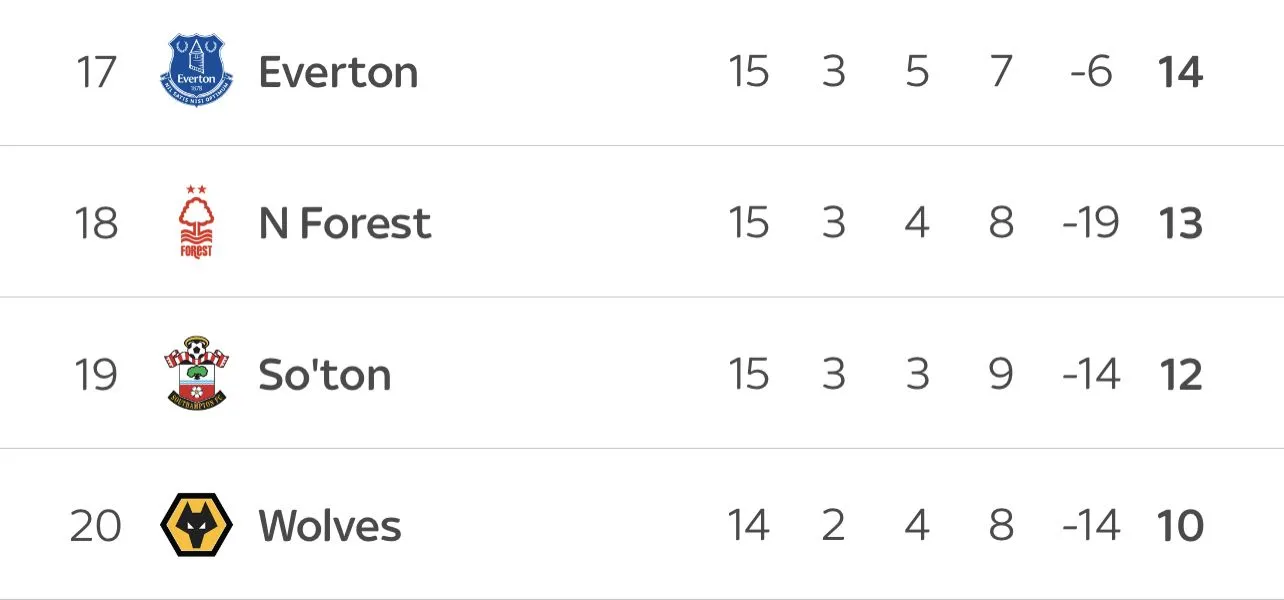Image resolution: width=1284 pixels, height=600 pixels.
Task: Click the Southampton club crest
Action: coord(196,374)
